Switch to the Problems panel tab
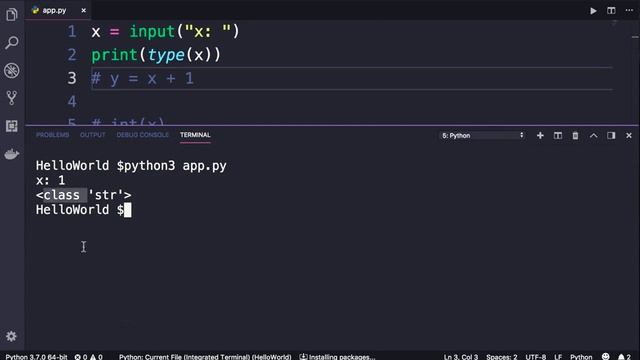Screen dimensions: 640x360 (x=52, y=135)
